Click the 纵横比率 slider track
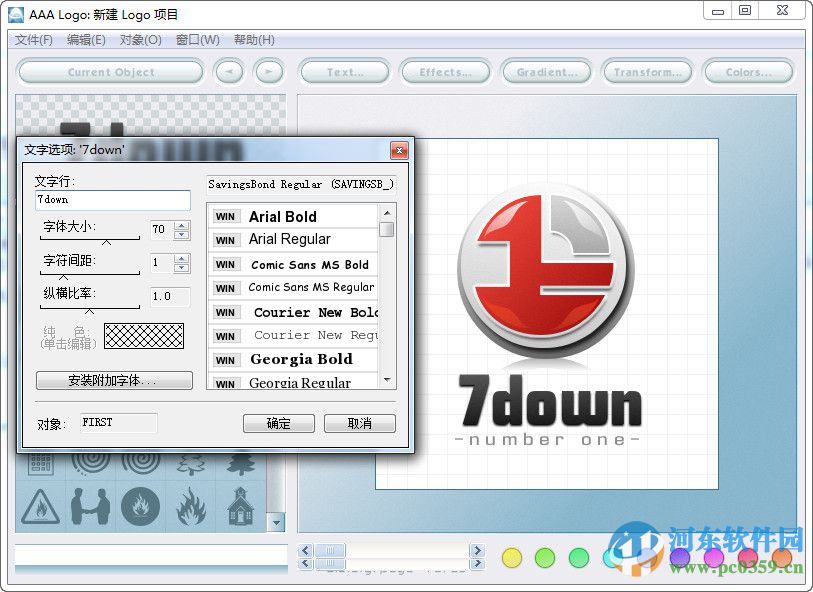813x592 pixels. coord(90,307)
